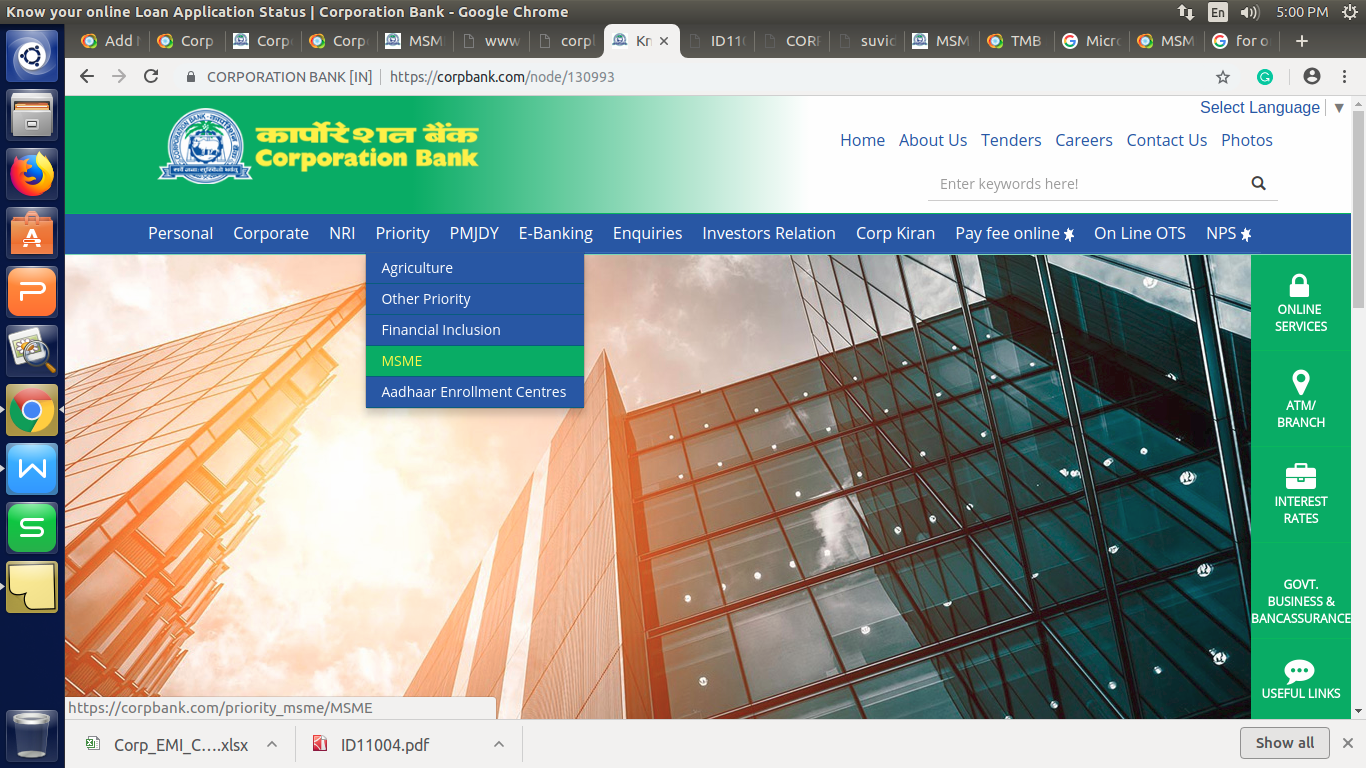Click the Corporation Bank logo

click(x=319, y=146)
